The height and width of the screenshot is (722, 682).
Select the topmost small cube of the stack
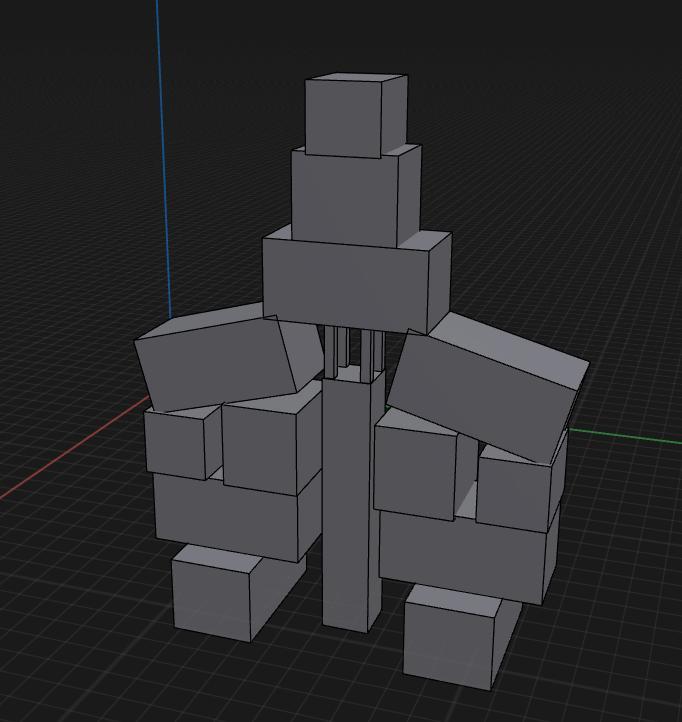pyautogui.click(x=356, y=115)
